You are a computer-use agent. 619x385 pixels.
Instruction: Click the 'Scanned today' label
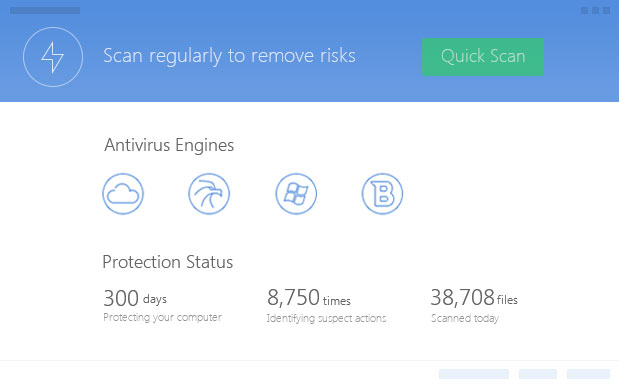point(465,318)
